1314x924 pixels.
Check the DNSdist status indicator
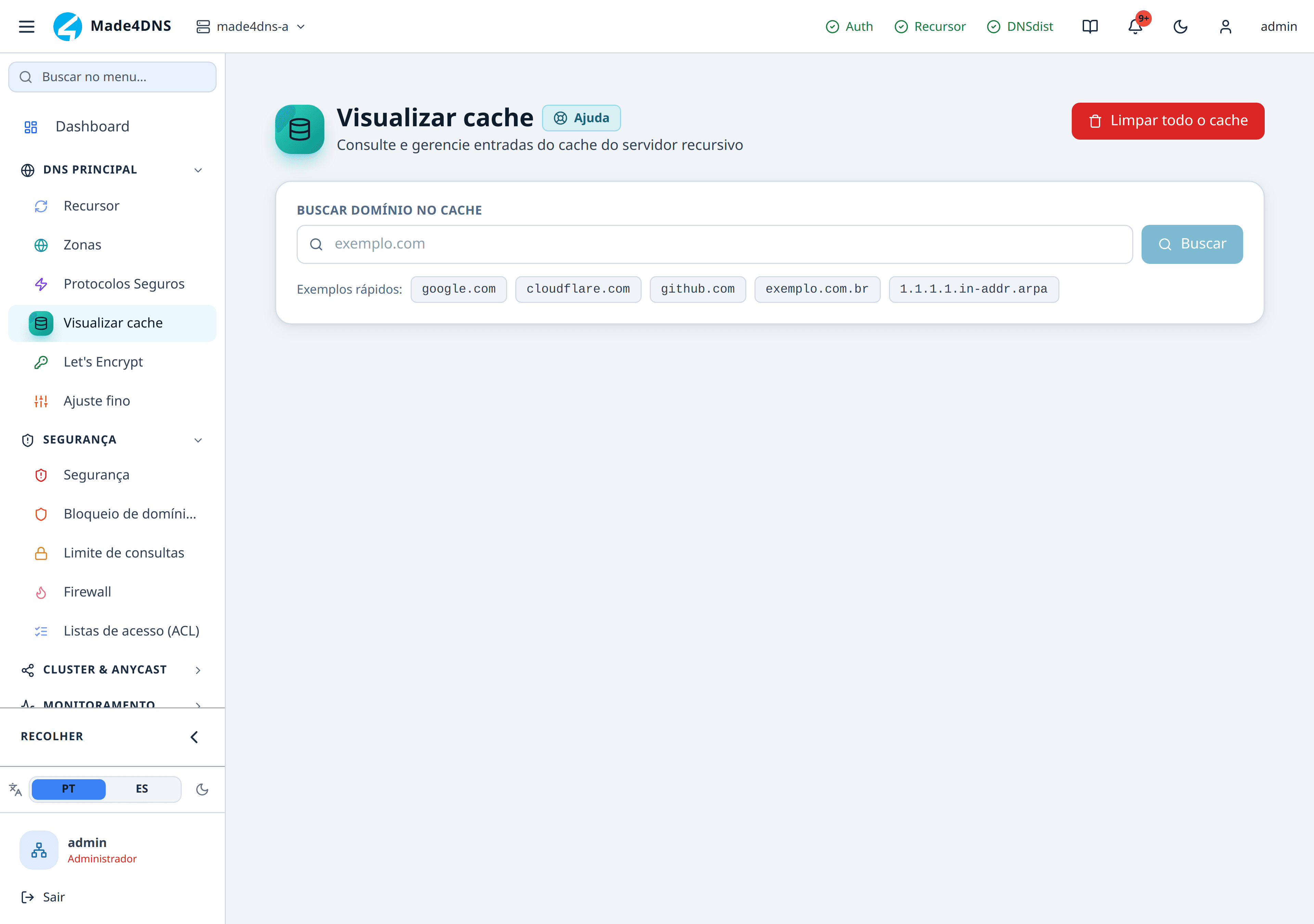(1020, 26)
